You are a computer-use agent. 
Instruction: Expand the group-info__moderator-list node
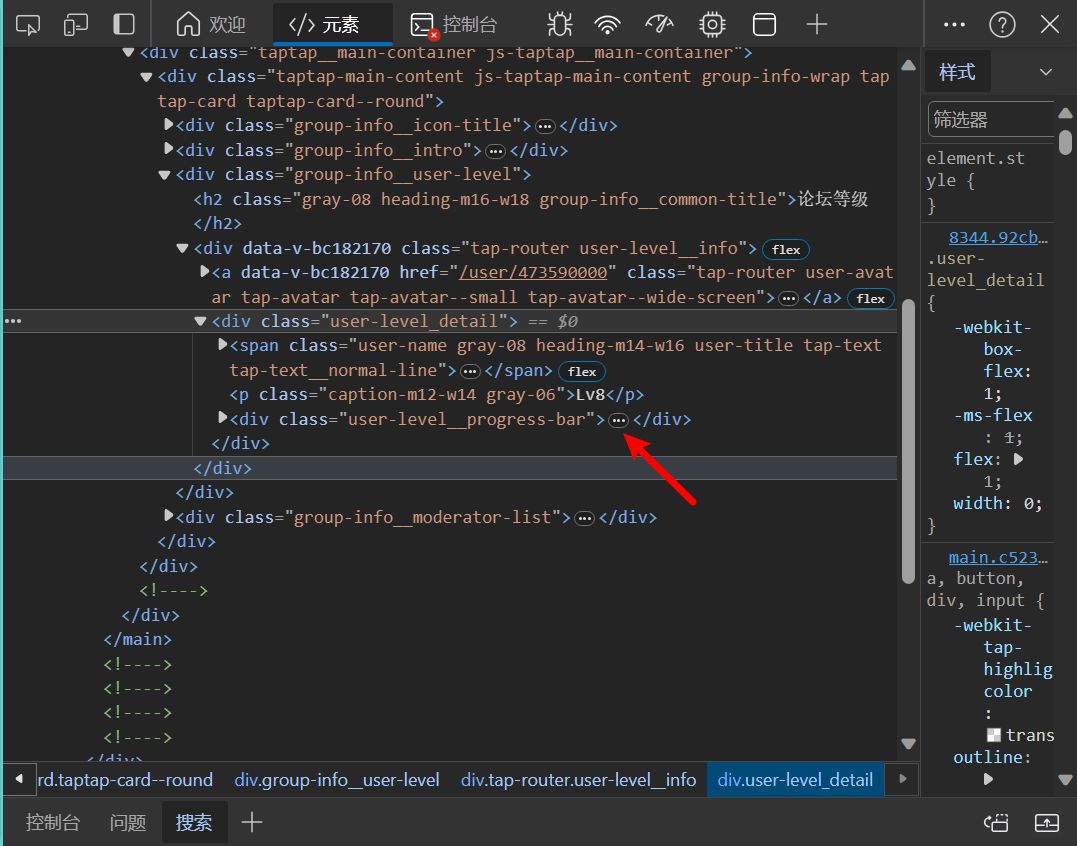[x=168, y=516]
